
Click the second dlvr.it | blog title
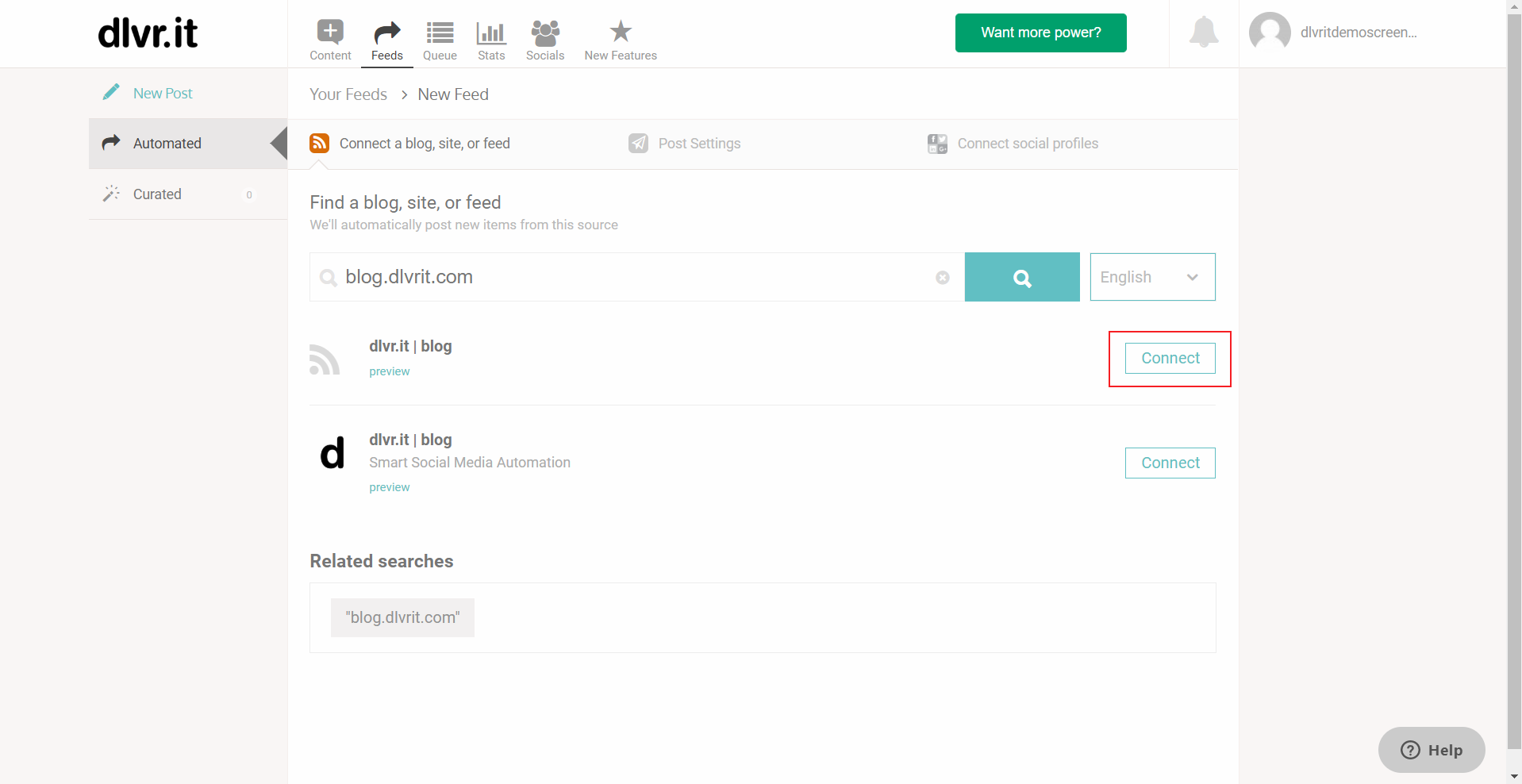click(x=410, y=440)
